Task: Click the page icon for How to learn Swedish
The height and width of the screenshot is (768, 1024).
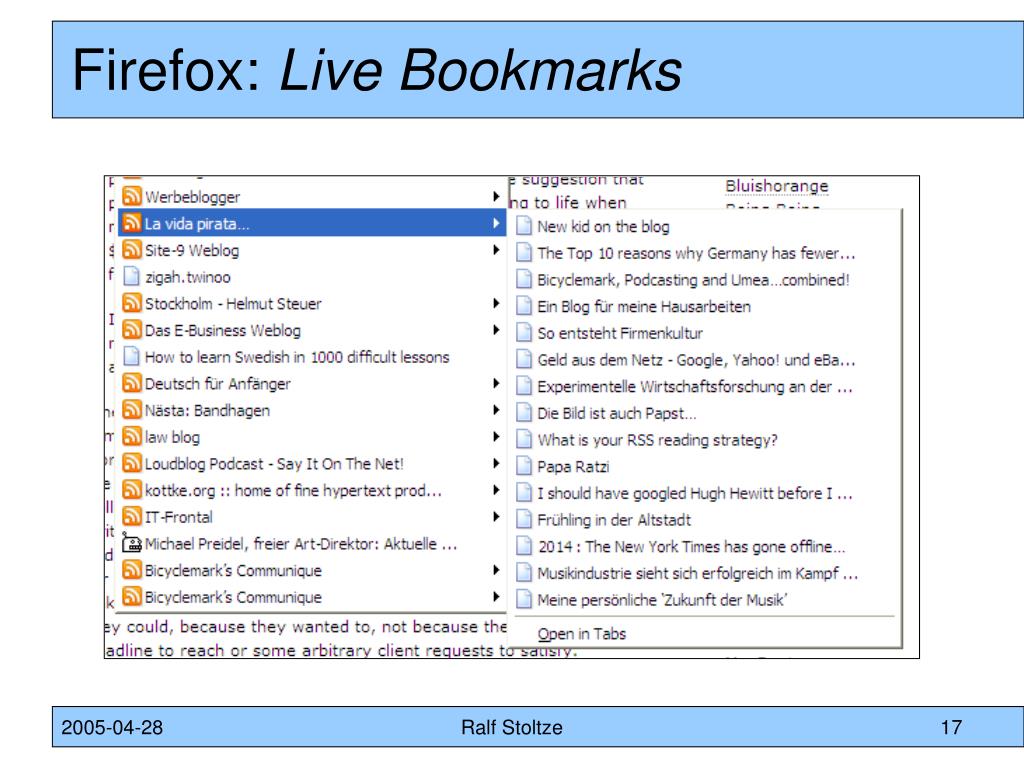Action: click(x=131, y=356)
